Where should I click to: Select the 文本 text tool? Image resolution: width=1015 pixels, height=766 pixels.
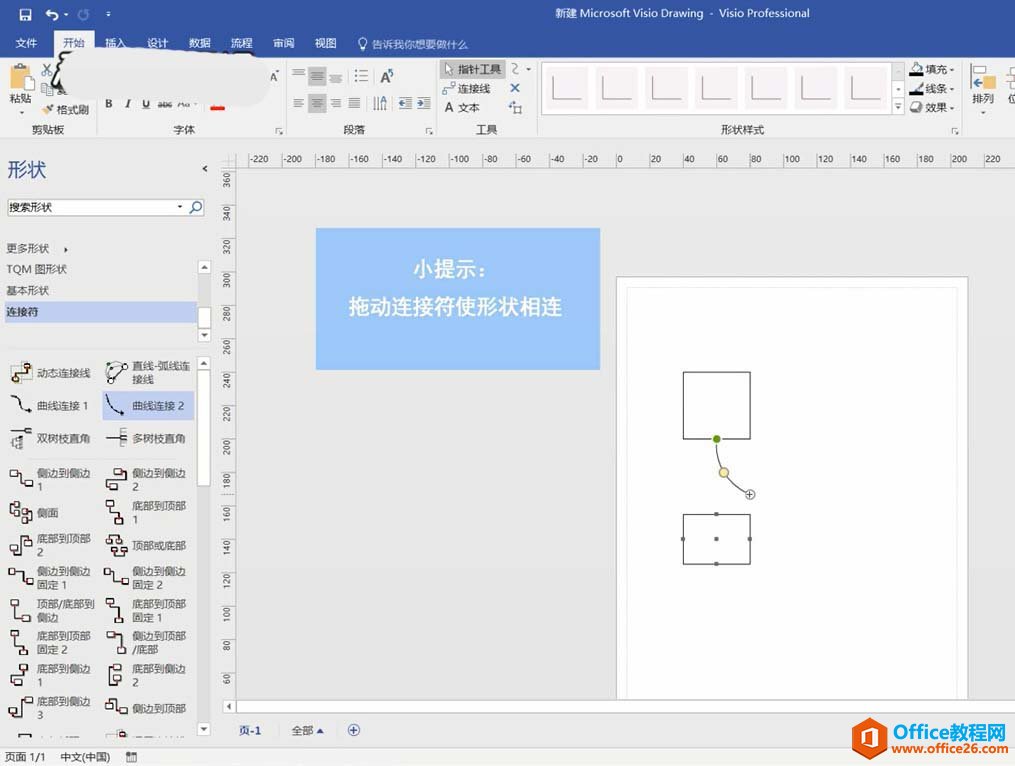462,108
